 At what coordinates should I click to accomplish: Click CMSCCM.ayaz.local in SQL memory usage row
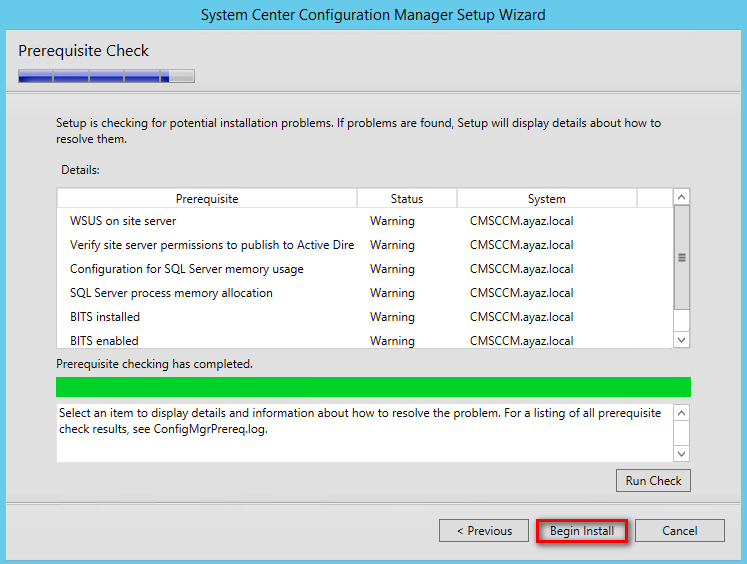tap(522, 269)
